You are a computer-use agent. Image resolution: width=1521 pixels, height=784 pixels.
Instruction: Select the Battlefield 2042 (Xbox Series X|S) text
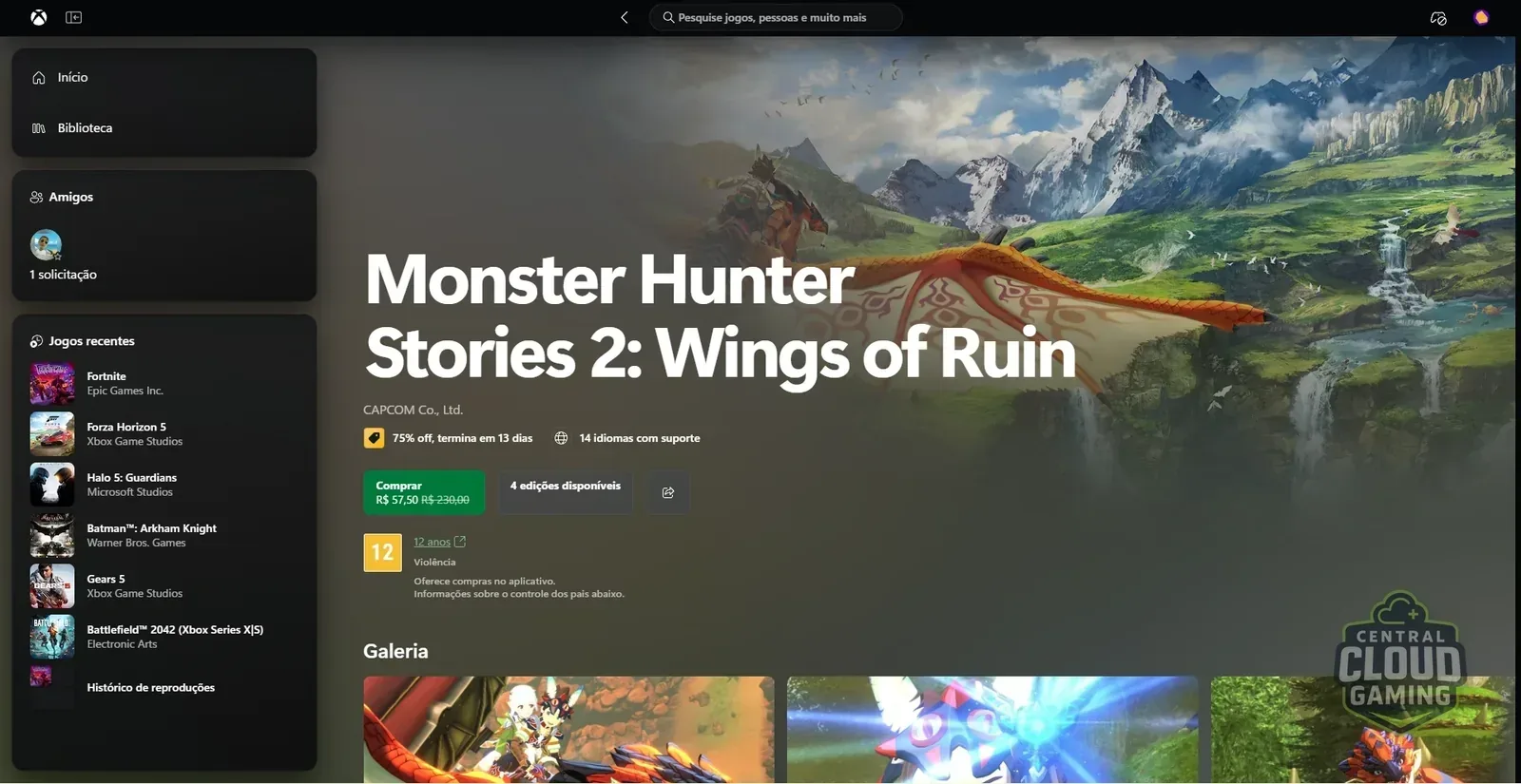[175, 630]
